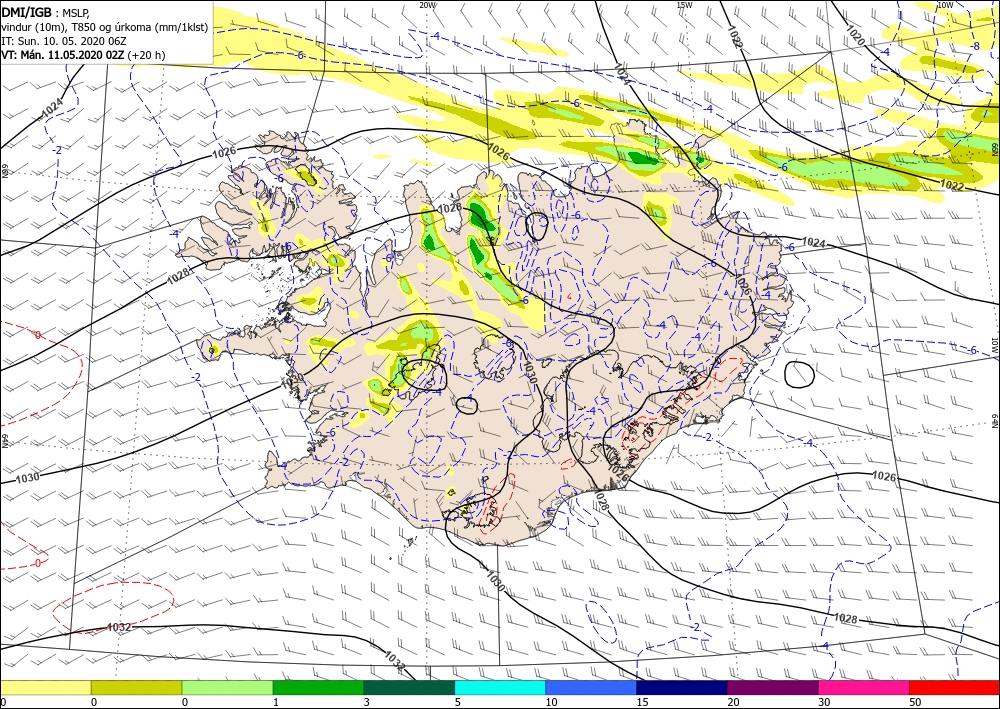The width and height of the screenshot is (1000, 709).
Task: Click the legend value '5'
Action: (x=457, y=702)
